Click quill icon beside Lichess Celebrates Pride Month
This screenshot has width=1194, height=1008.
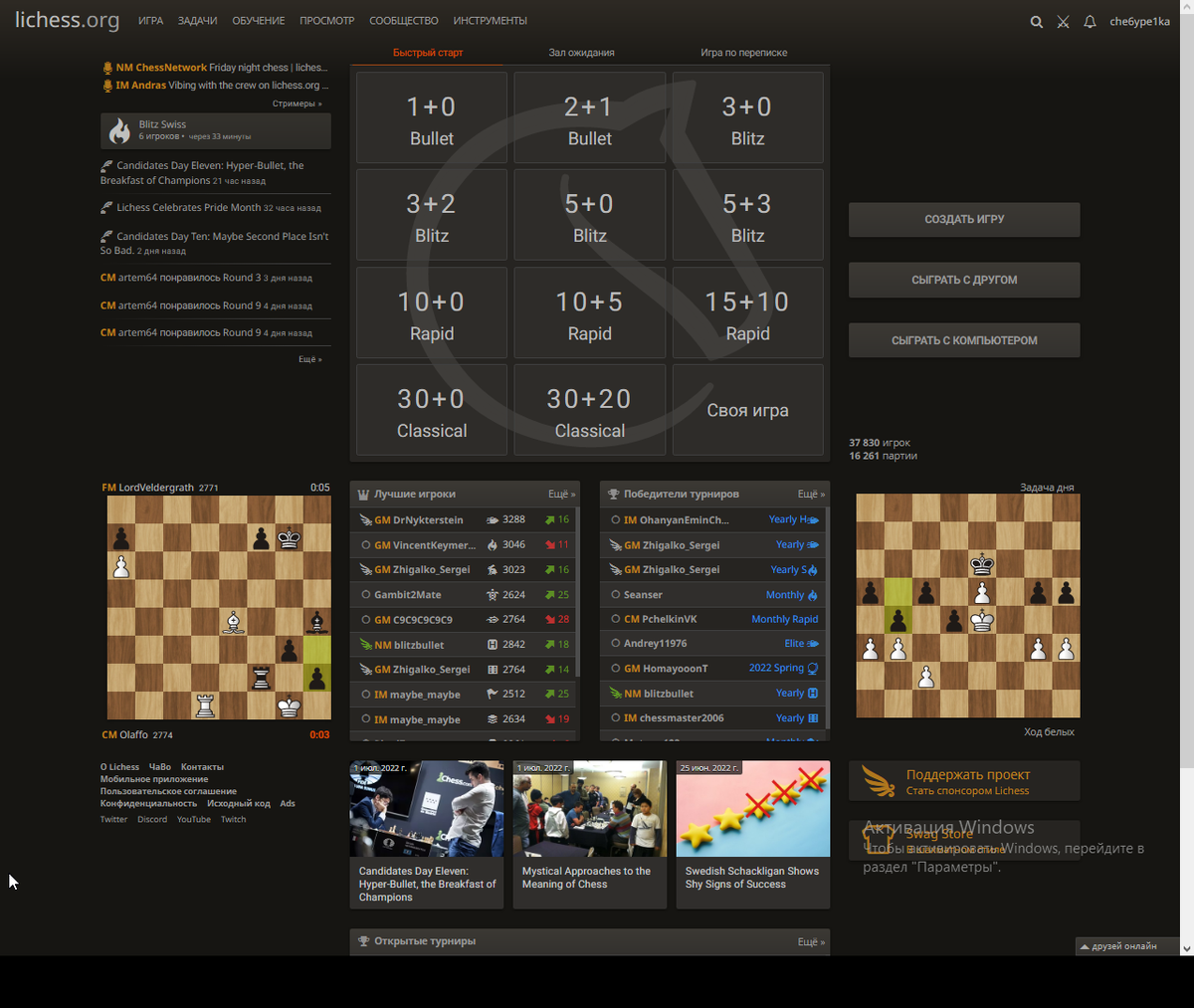[x=106, y=208]
